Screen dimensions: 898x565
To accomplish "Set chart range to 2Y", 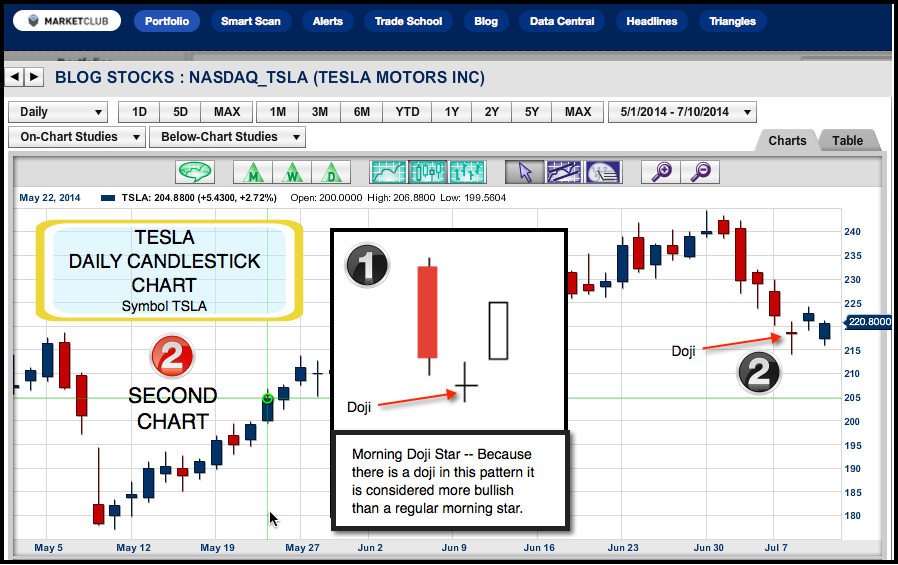I will [x=491, y=112].
